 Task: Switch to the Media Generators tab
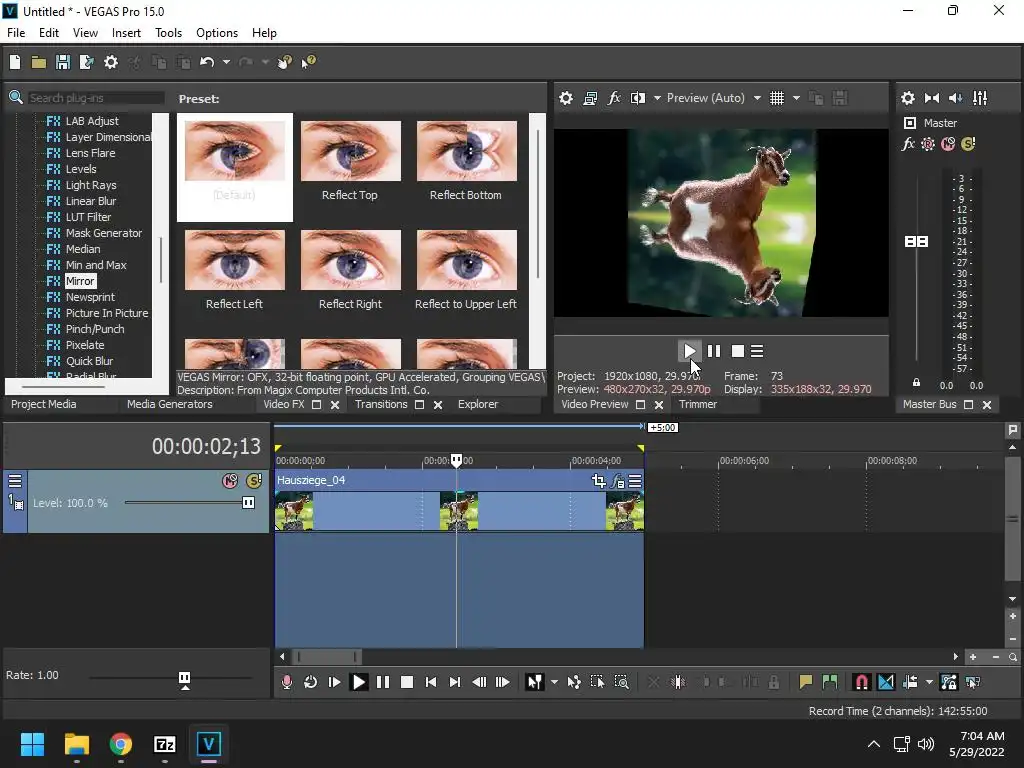pyautogui.click(x=170, y=404)
